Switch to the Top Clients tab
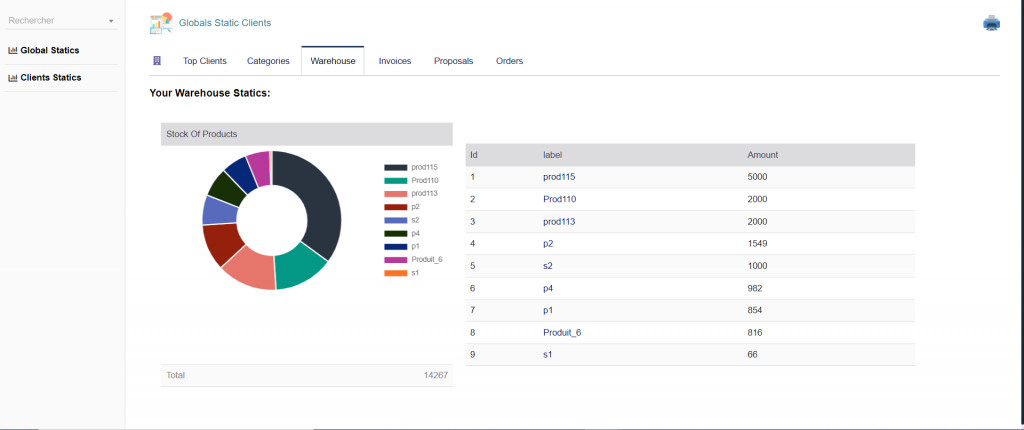 [x=204, y=61]
